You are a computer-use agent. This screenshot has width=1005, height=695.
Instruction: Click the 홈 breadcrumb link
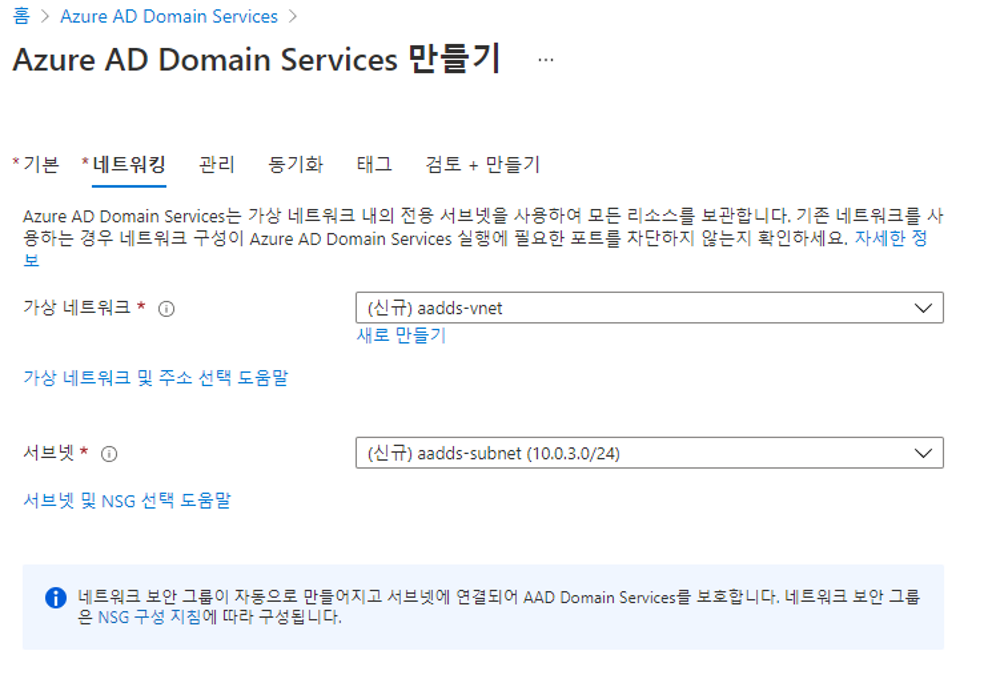(21, 16)
